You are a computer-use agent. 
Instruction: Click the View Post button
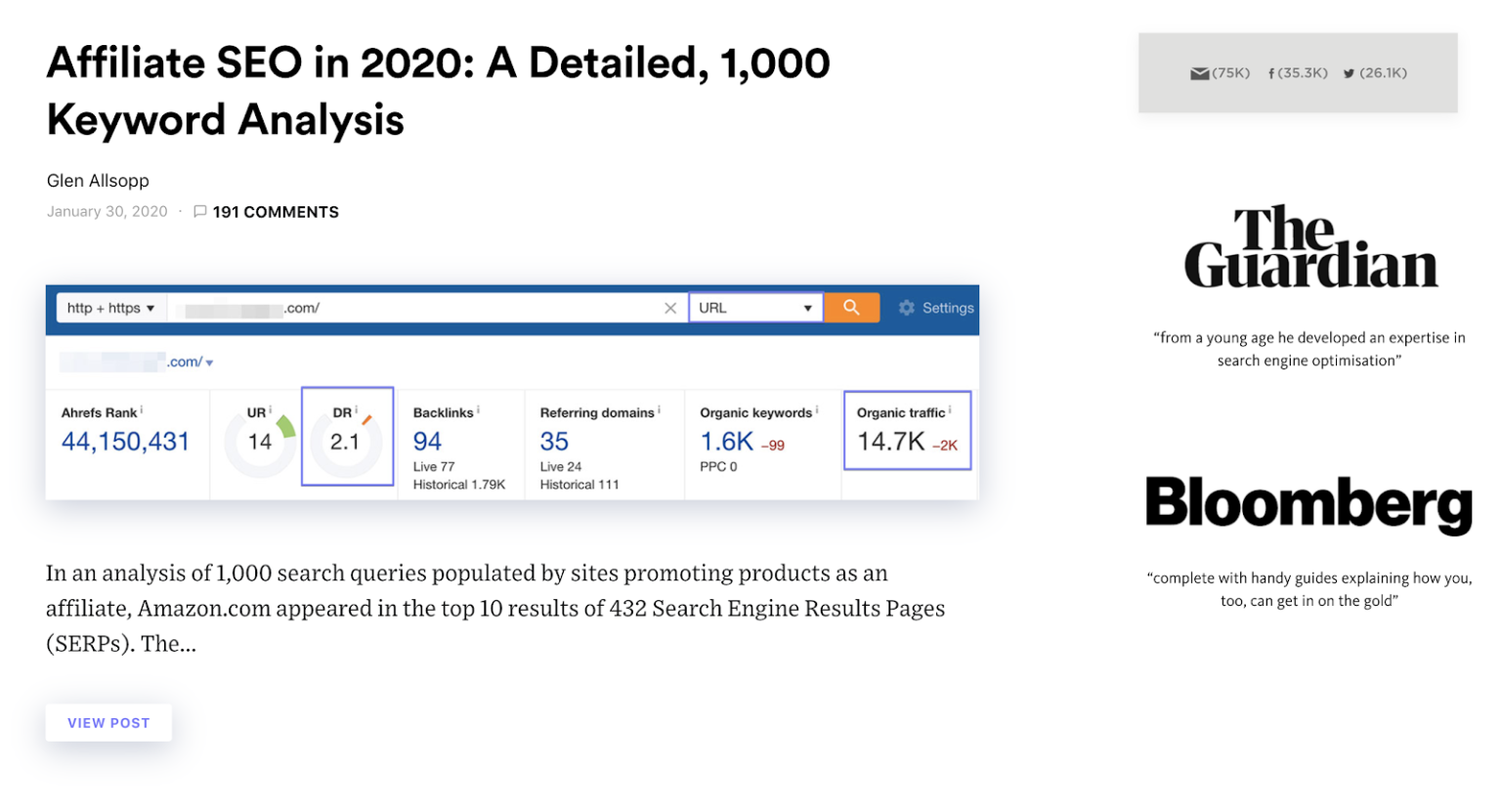108,723
